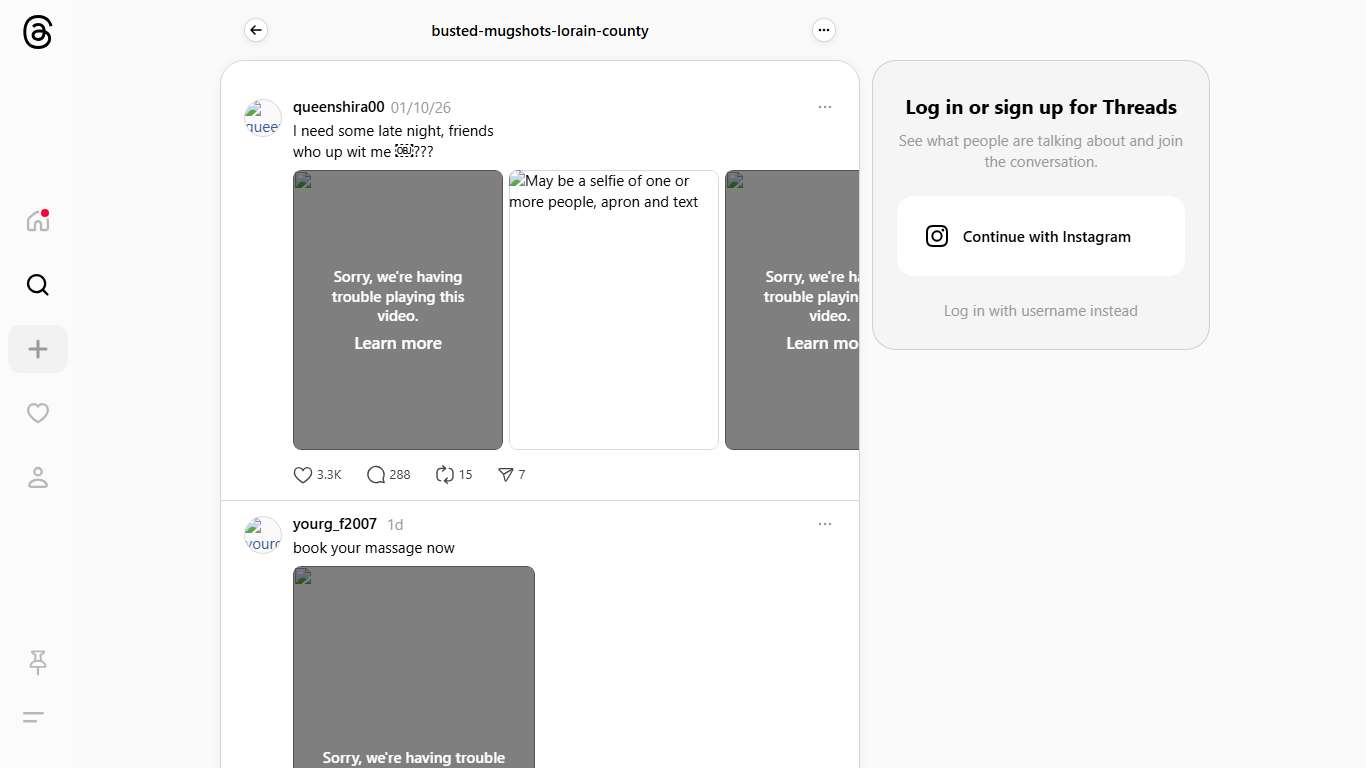Screen dimensions: 1366x768
Task: Open more options menu in sidebar bottom
Action: pos(34,717)
